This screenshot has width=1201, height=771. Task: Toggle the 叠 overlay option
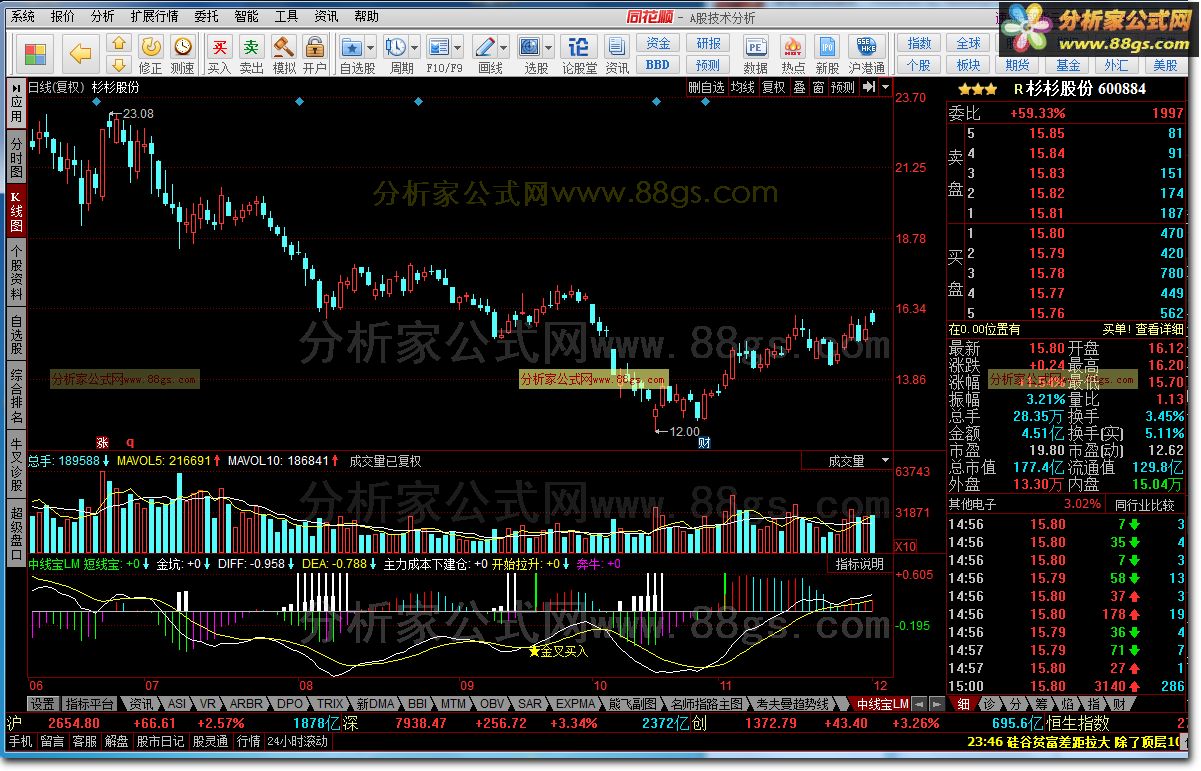click(x=799, y=87)
